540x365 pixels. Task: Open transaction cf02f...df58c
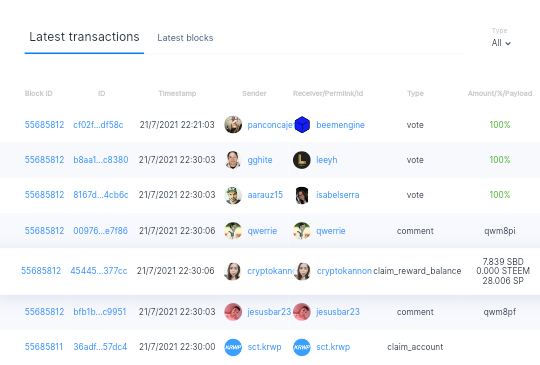pos(98,125)
